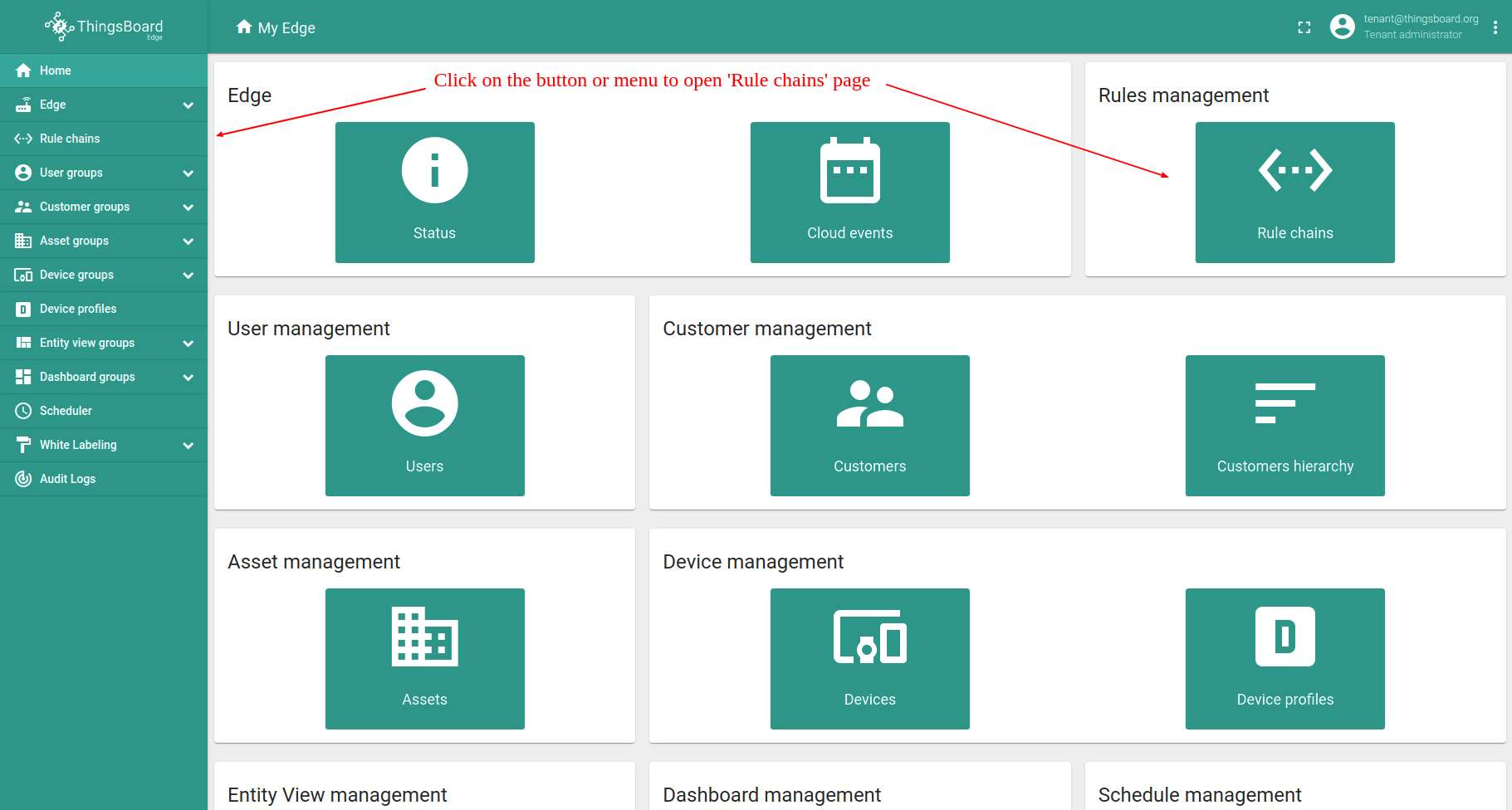The width and height of the screenshot is (1512, 810).
Task: Click the User groups sidebar icon
Action: pyautogui.click(x=23, y=173)
